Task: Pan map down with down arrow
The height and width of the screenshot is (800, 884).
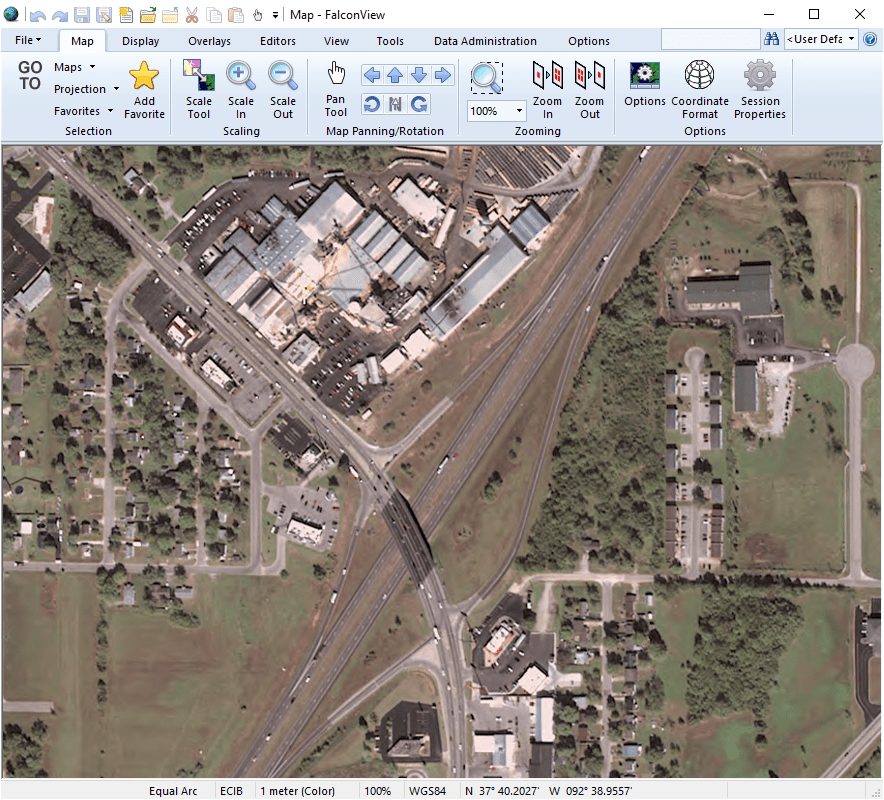Action: tap(419, 74)
